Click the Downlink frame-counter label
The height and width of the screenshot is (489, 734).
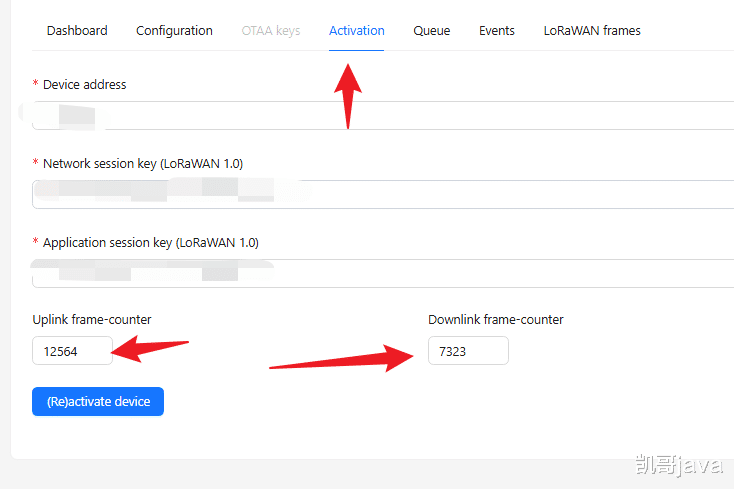pos(496,320)
